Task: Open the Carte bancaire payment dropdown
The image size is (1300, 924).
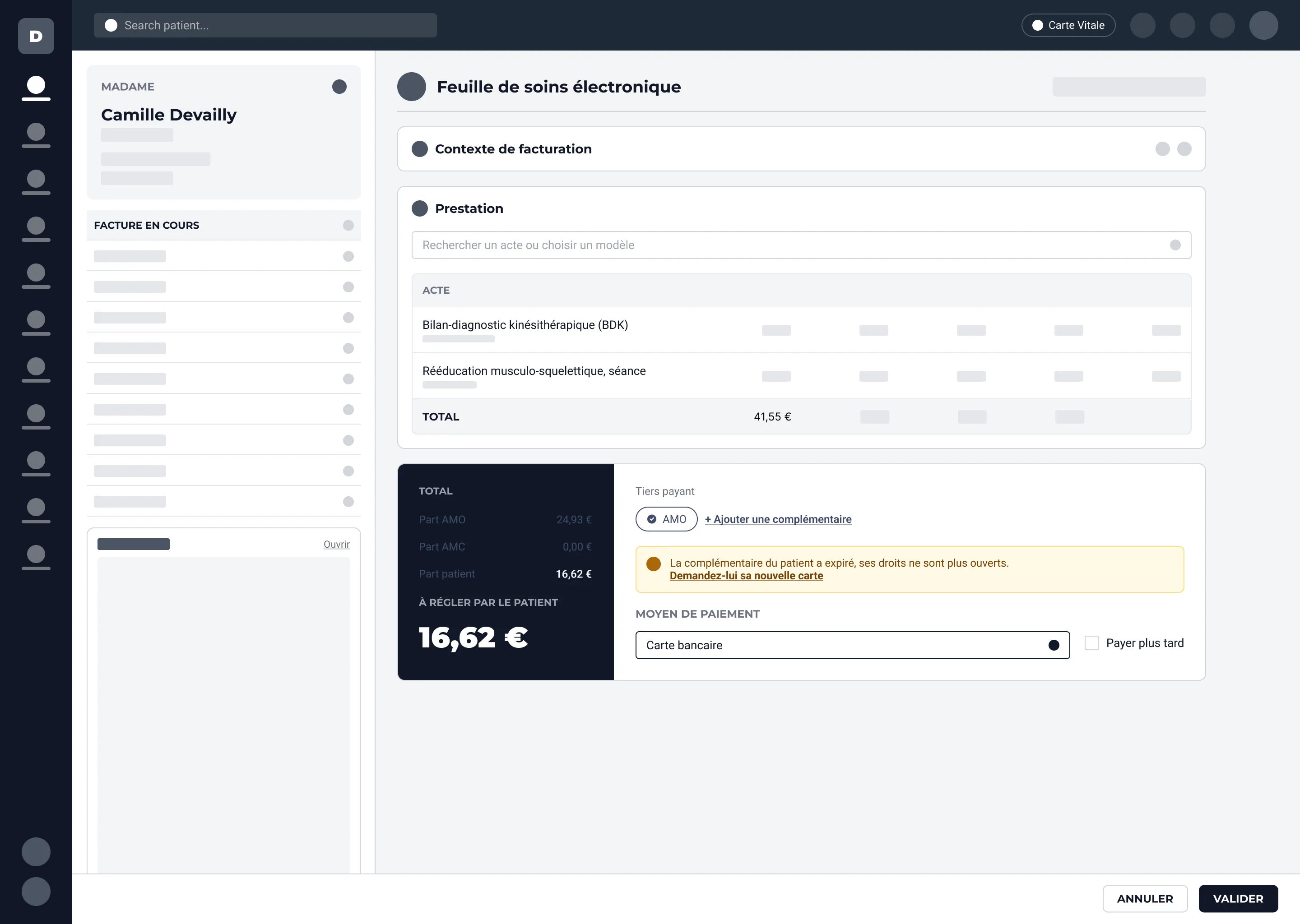Action: click(852, 645)
